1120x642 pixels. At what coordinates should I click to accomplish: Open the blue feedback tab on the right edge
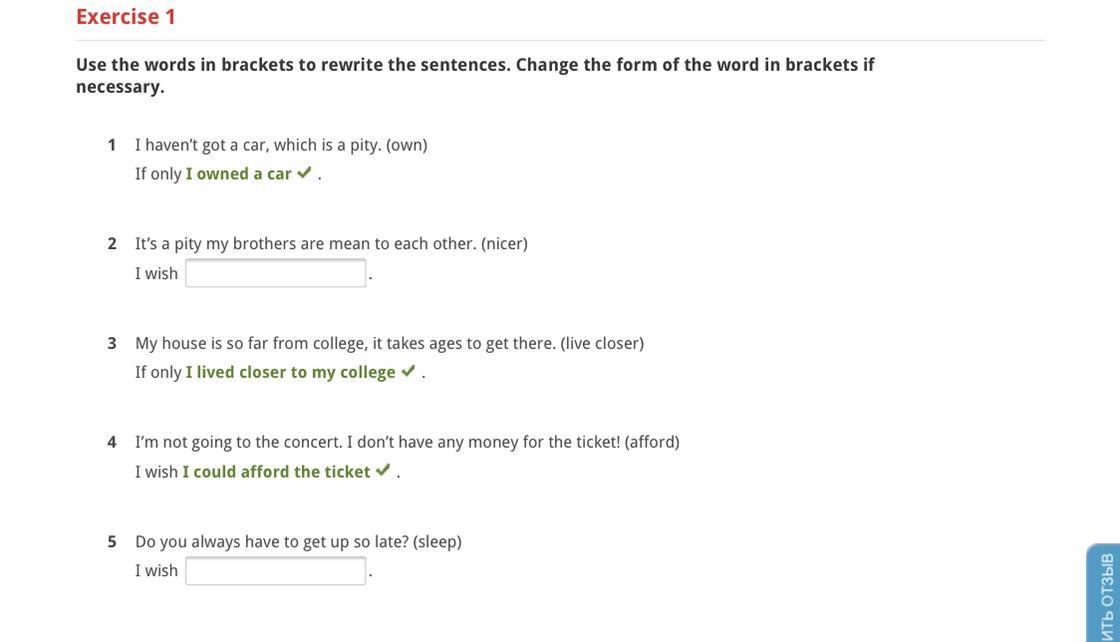tap(1104, 594)
